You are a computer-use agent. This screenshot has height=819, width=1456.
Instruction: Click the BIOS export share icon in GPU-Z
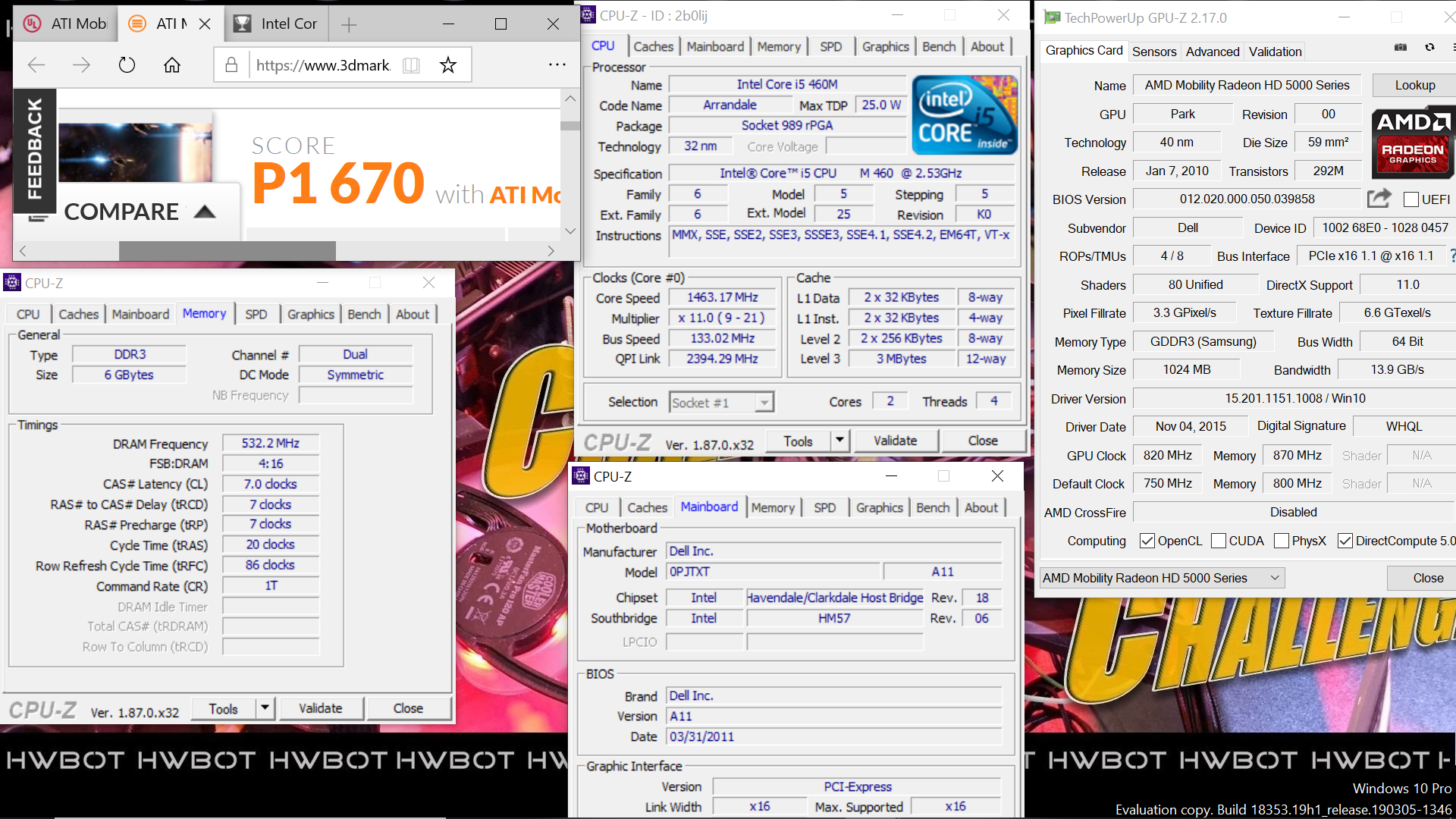(x=1379, y=199)
